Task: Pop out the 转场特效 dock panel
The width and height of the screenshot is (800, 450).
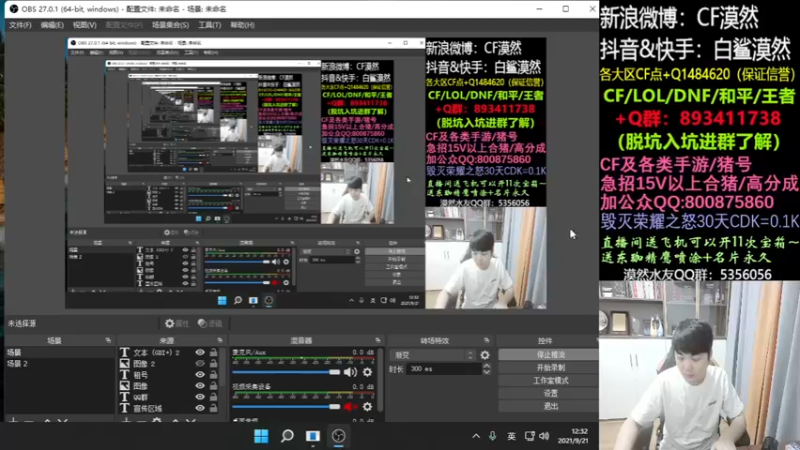Action: tap(486, 340)
